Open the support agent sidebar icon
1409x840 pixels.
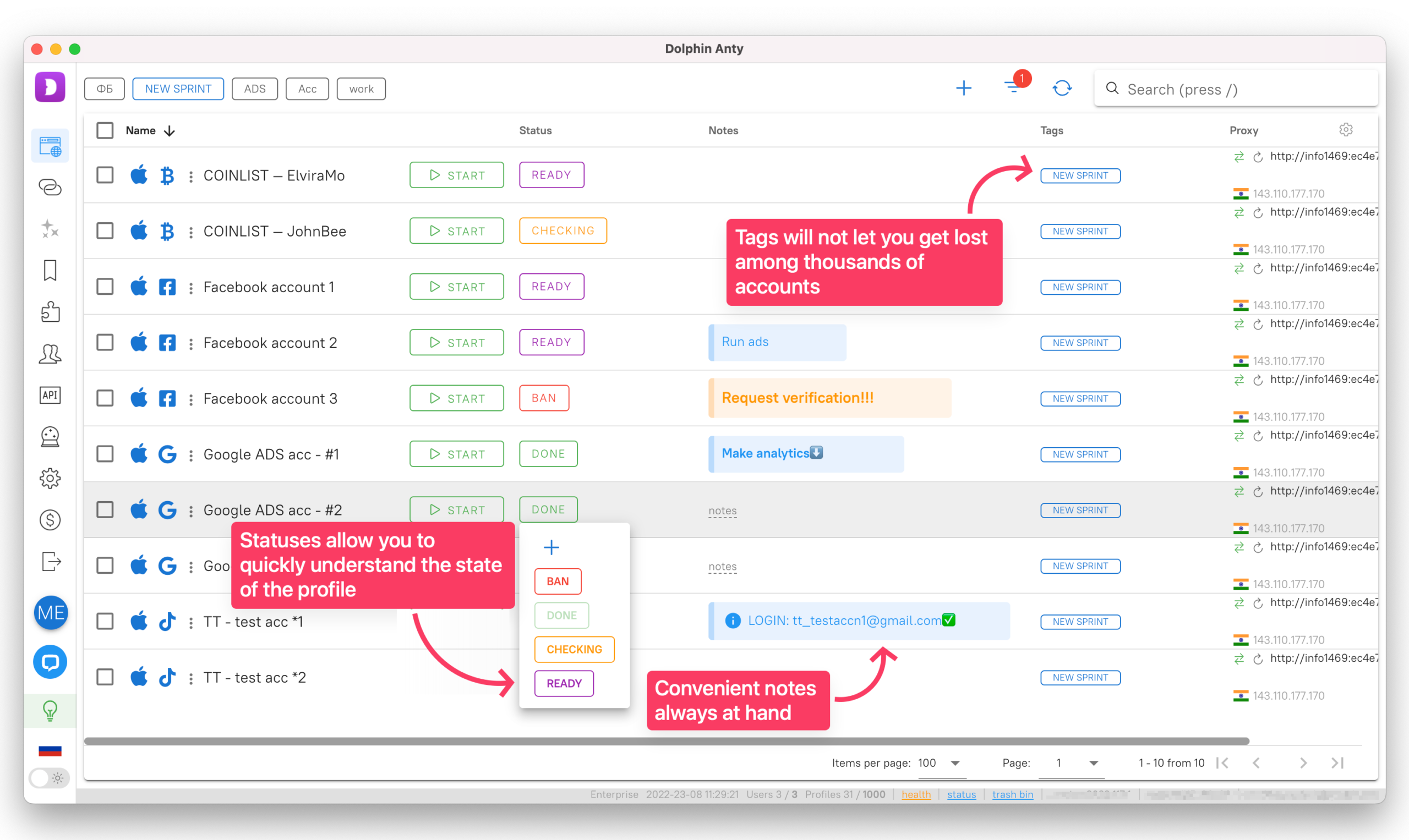click(x=50, y=437)
